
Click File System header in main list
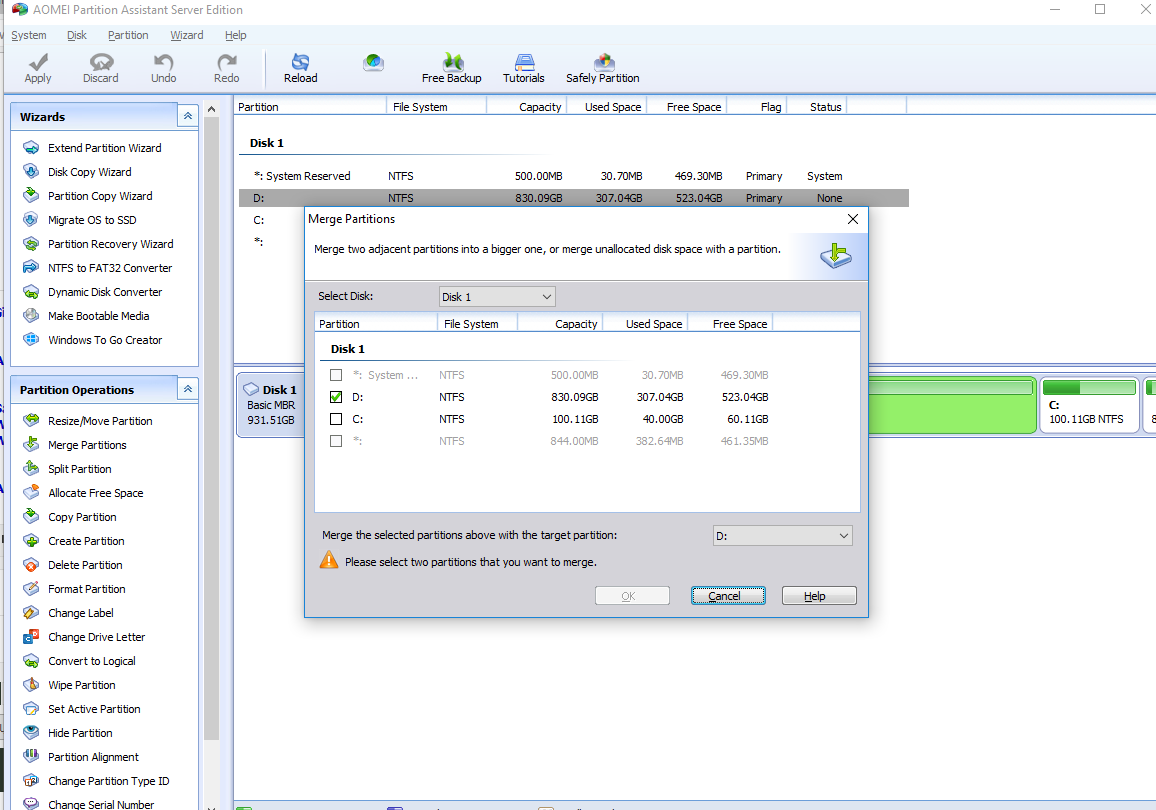[x=436, y=107]
